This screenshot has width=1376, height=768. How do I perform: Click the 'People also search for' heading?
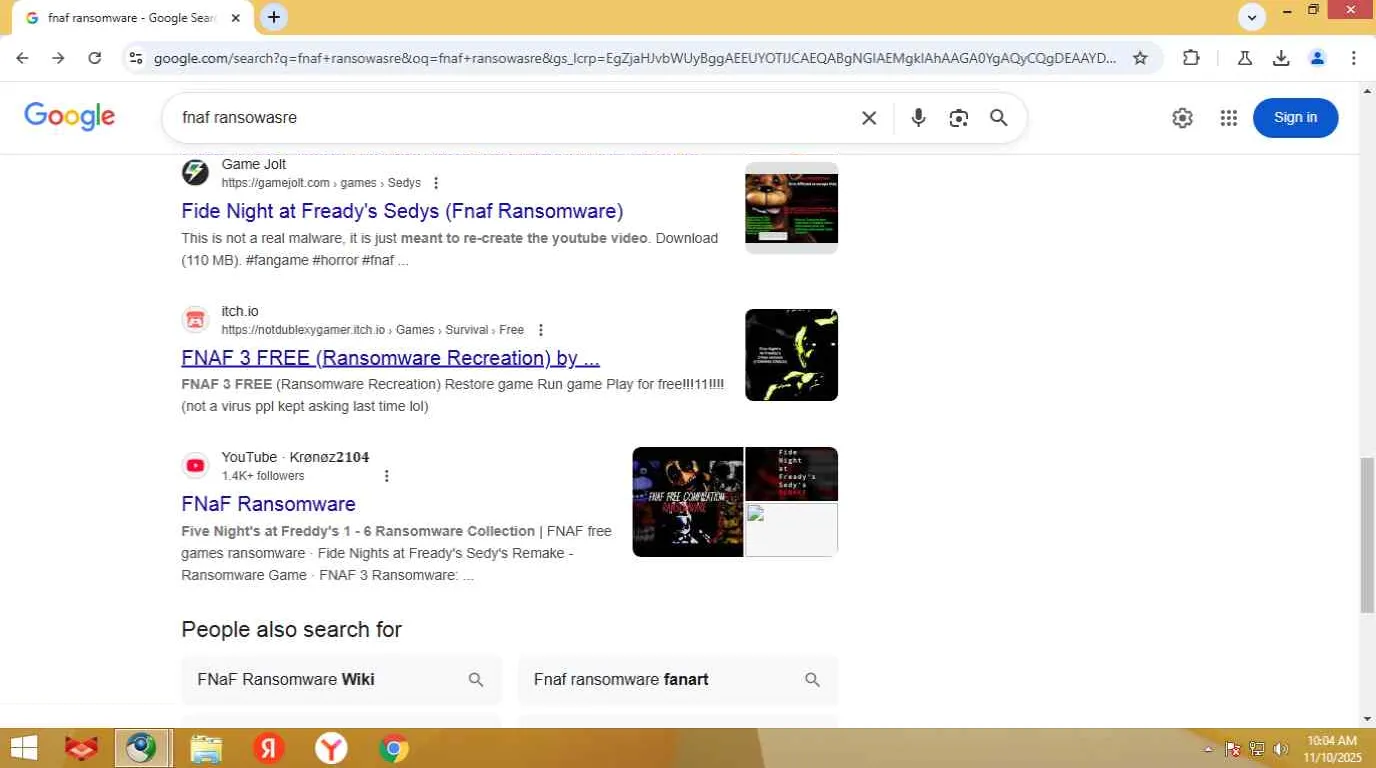[x=291, y=630]
